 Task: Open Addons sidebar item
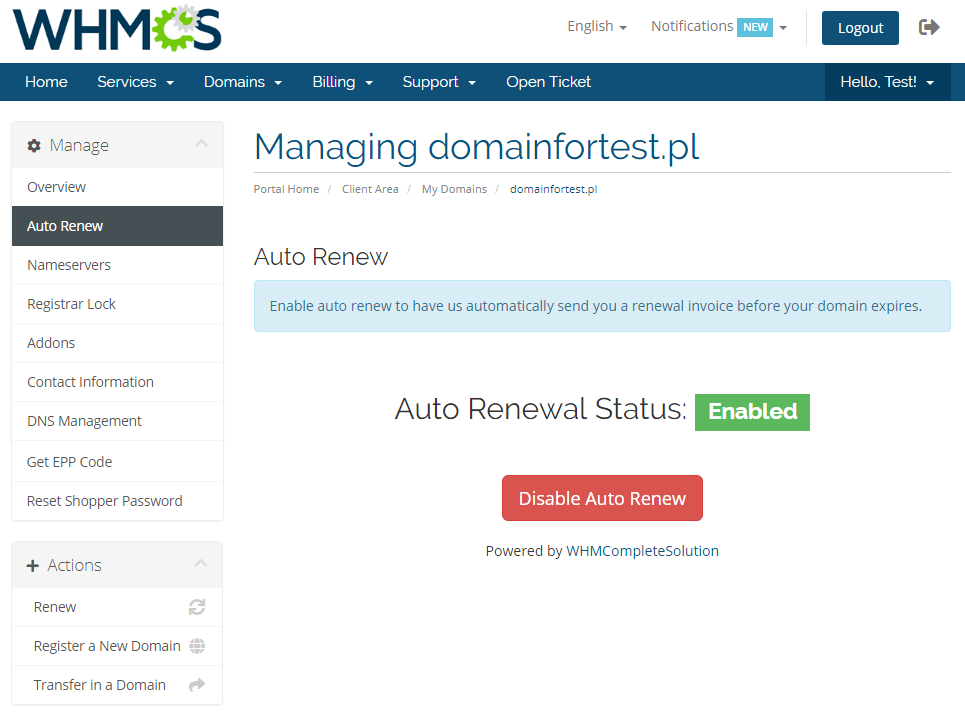pos(117,343)
